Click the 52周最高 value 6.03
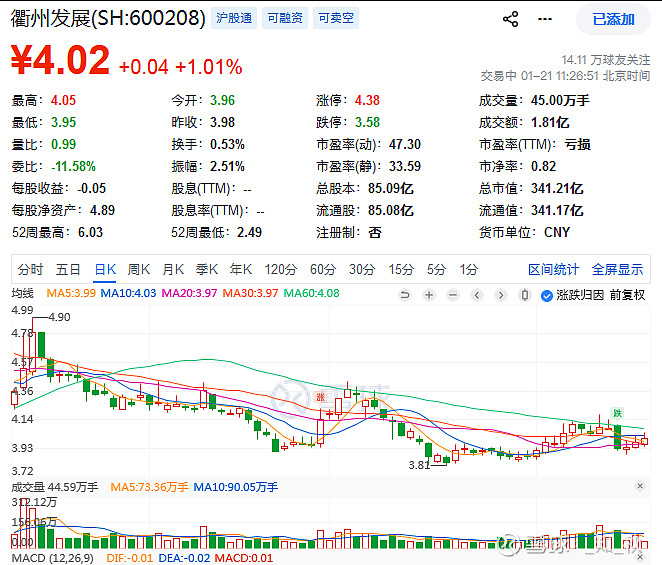 [90, 232]
